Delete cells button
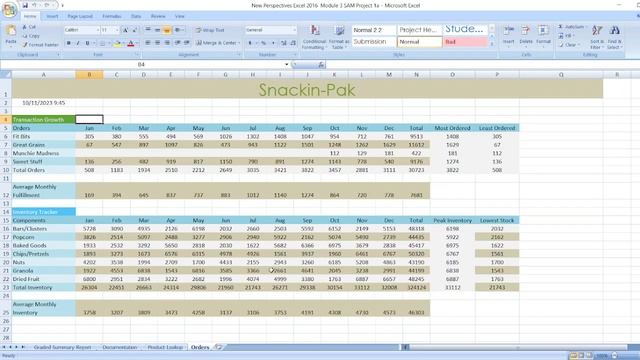Screen dimensions: 640x360 (x=526, y=36)
